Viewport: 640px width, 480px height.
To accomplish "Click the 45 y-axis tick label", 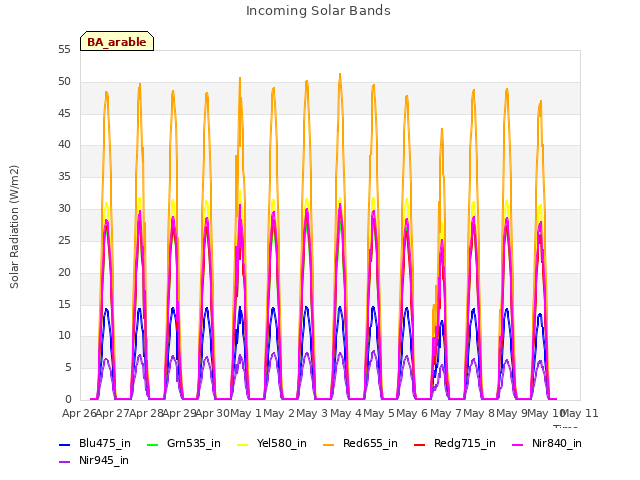I will (64, 113).
